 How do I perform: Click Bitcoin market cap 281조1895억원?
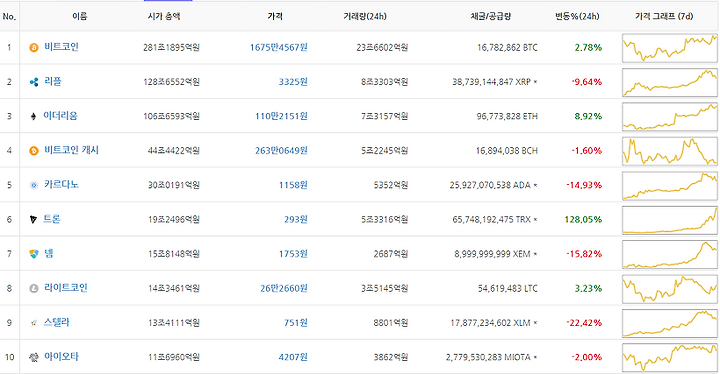[171, 47]
